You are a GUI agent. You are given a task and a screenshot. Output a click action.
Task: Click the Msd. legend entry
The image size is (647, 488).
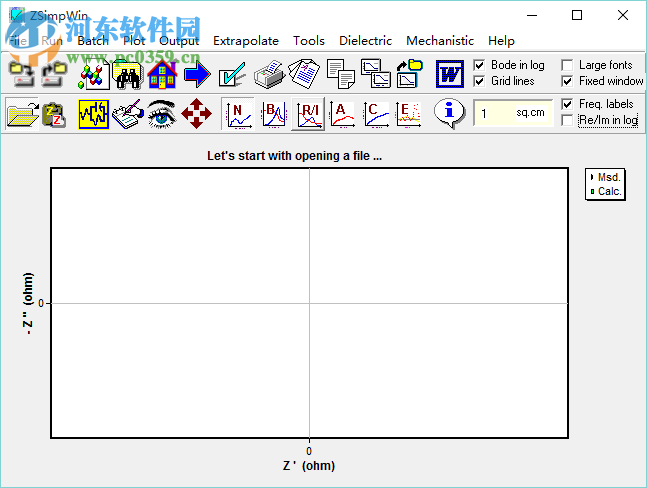tap(605, 177)
